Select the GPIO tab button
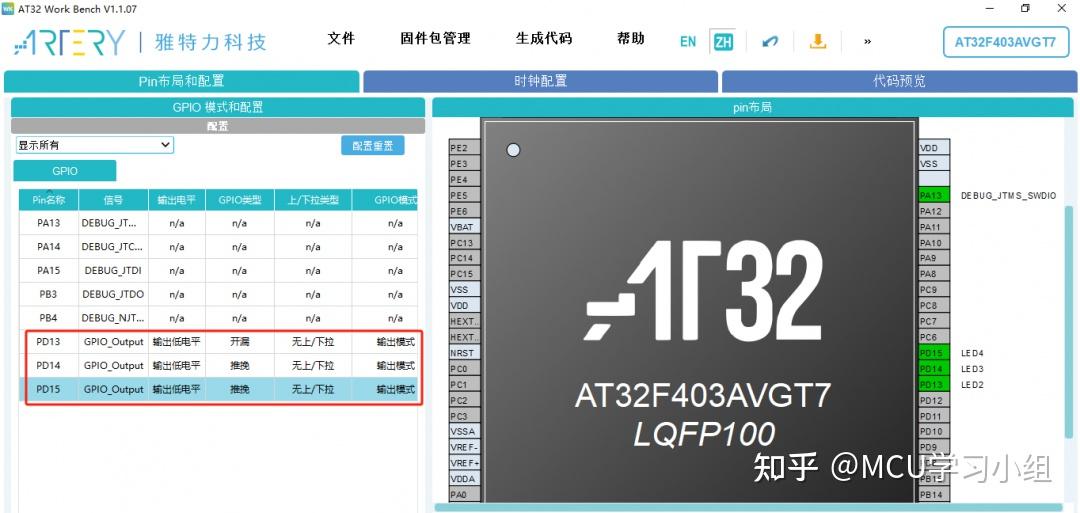The height and width of the screenshot is (513, 1080). [65, 171]
